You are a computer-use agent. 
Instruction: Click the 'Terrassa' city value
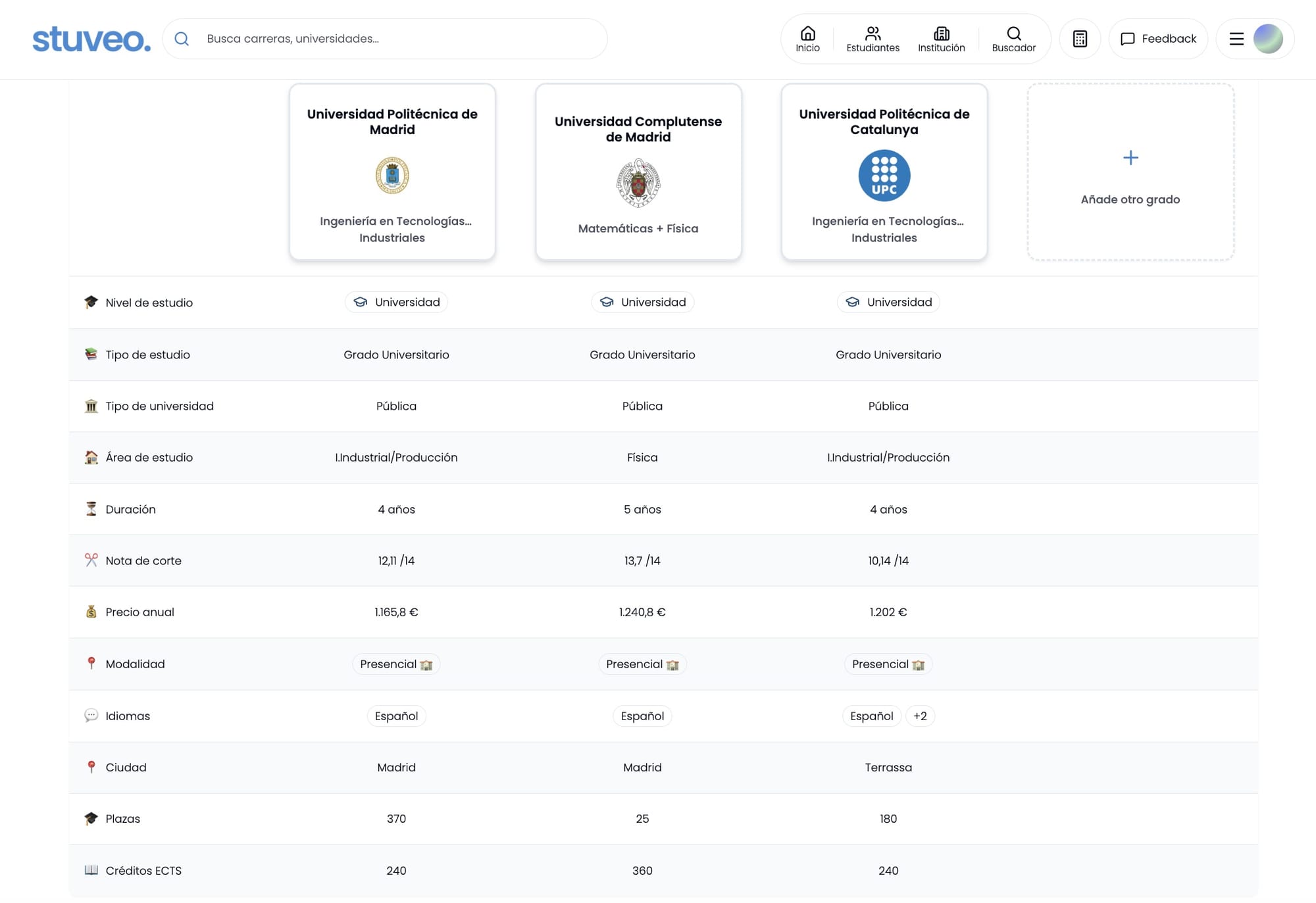coord(888,767)
